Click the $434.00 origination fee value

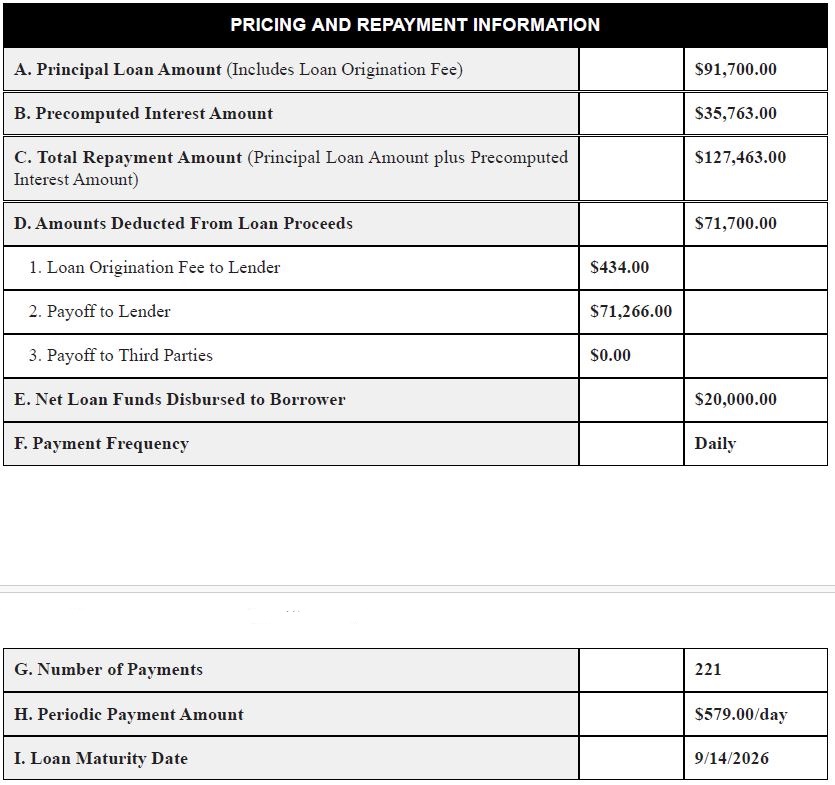(x=619, y=267)
